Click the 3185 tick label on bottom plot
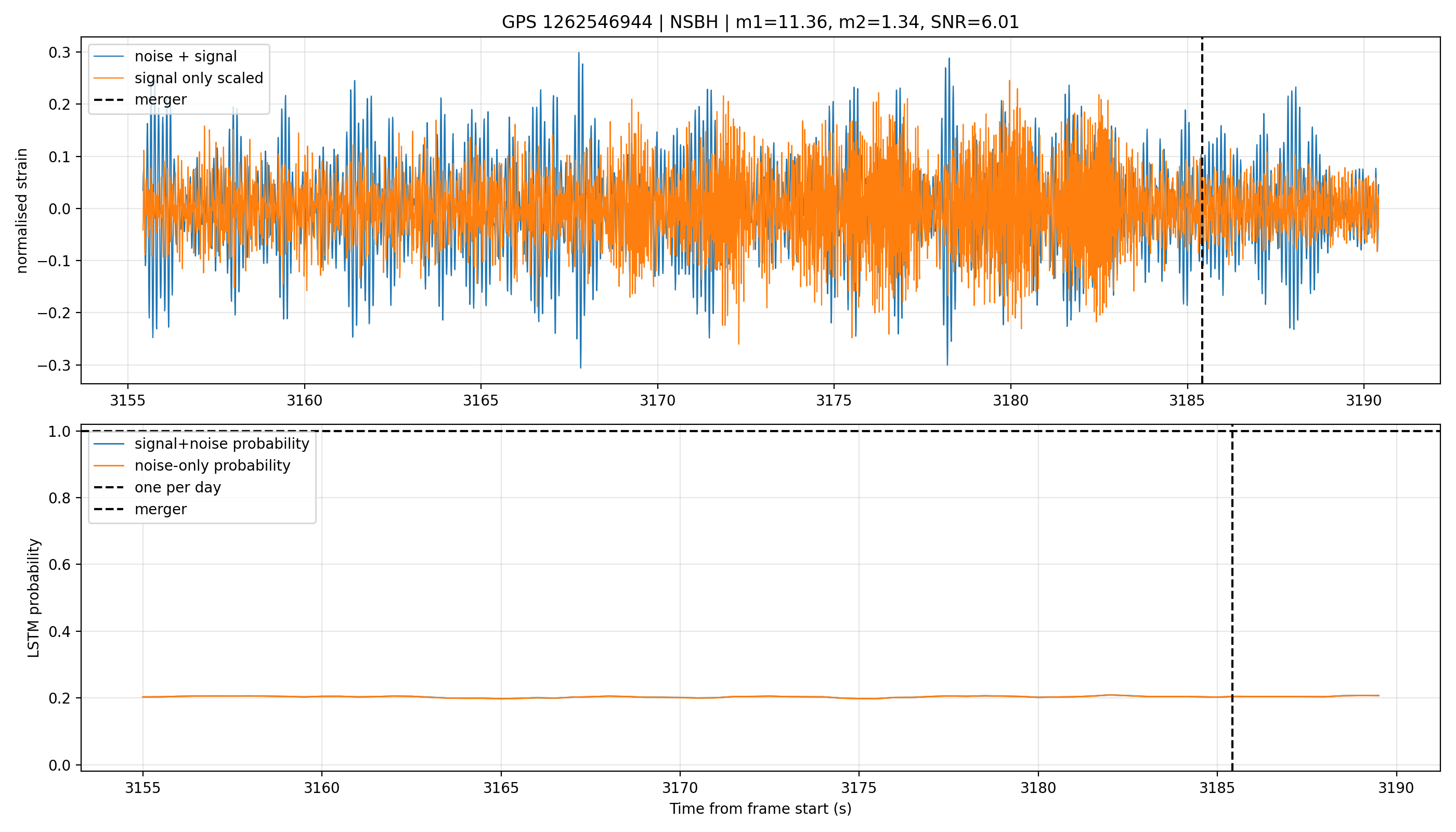This screenshot has height=832, width=1456. click(1217, 788)
